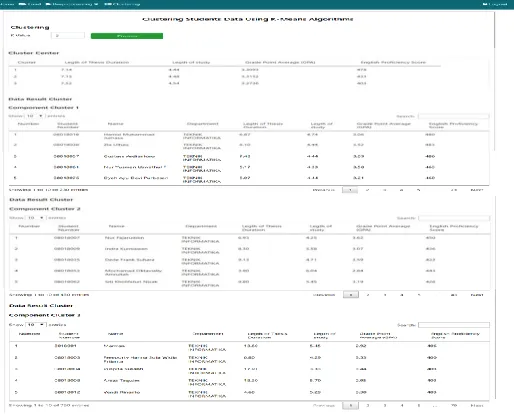
Task: Click the Search box of Component Cluster 3
Action: (x=454, y=325)
